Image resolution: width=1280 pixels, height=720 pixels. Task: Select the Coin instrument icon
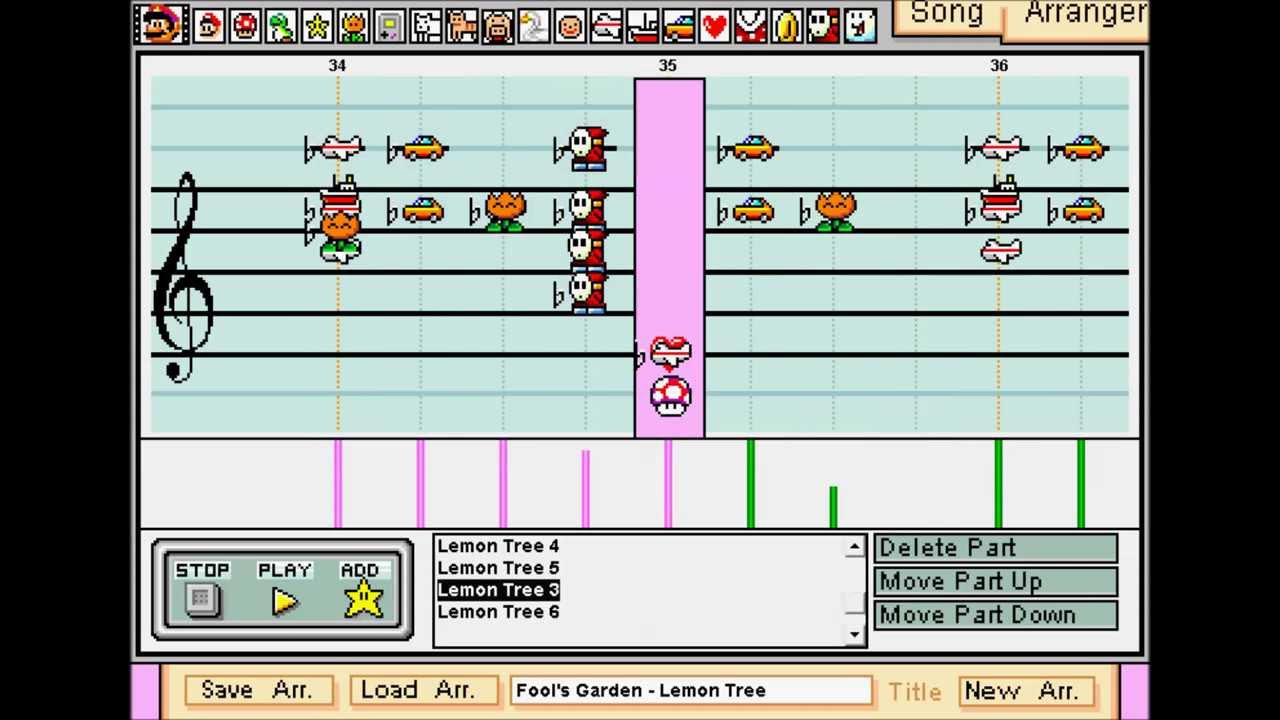(786, 24)
